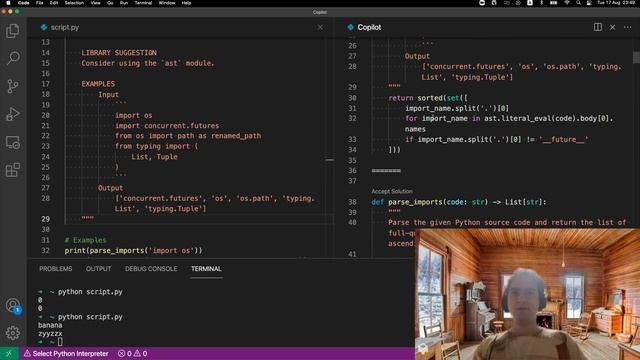Open the Go menu

point(110,3)
